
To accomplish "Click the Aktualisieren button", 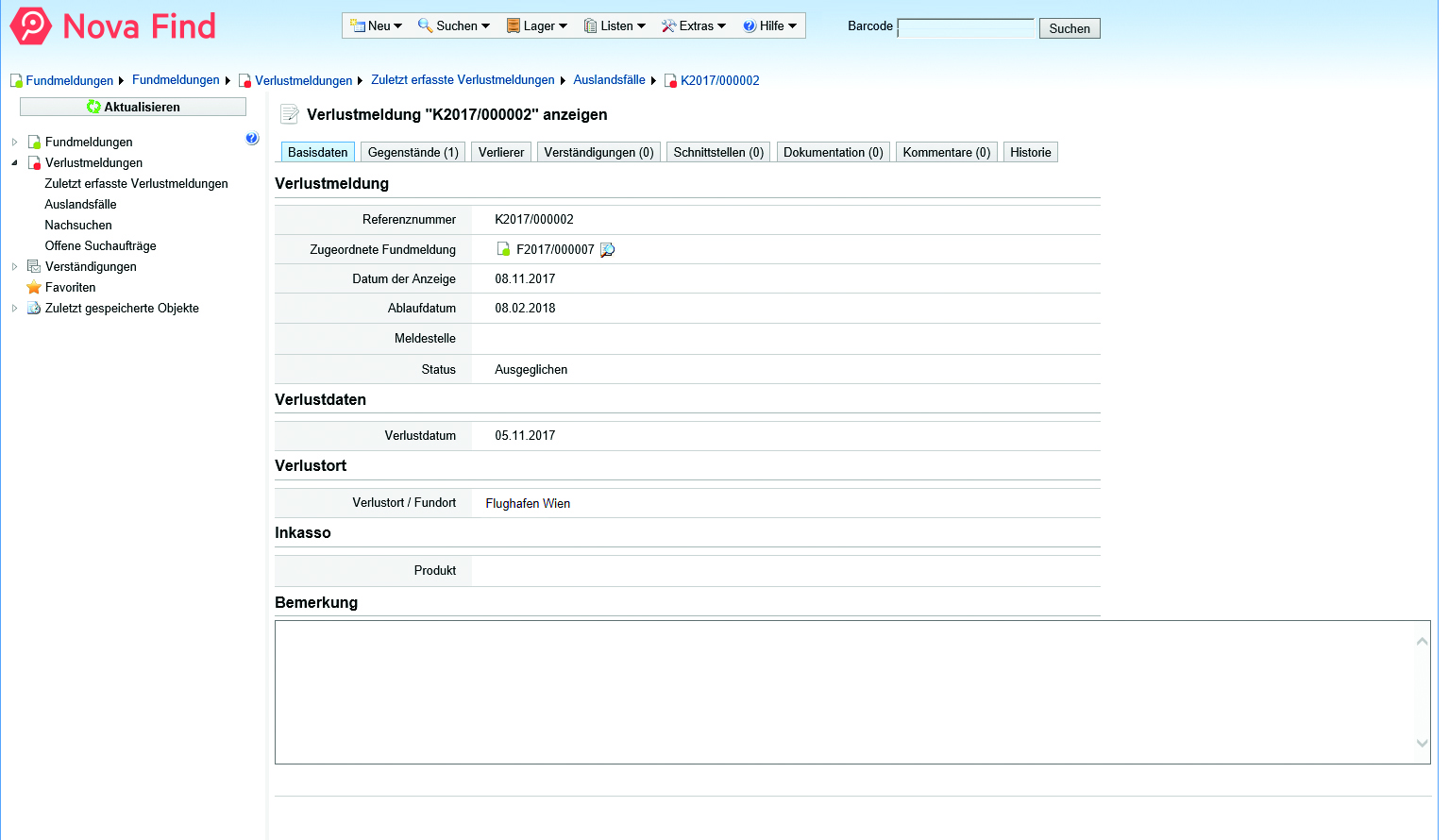I will [133, 107].
